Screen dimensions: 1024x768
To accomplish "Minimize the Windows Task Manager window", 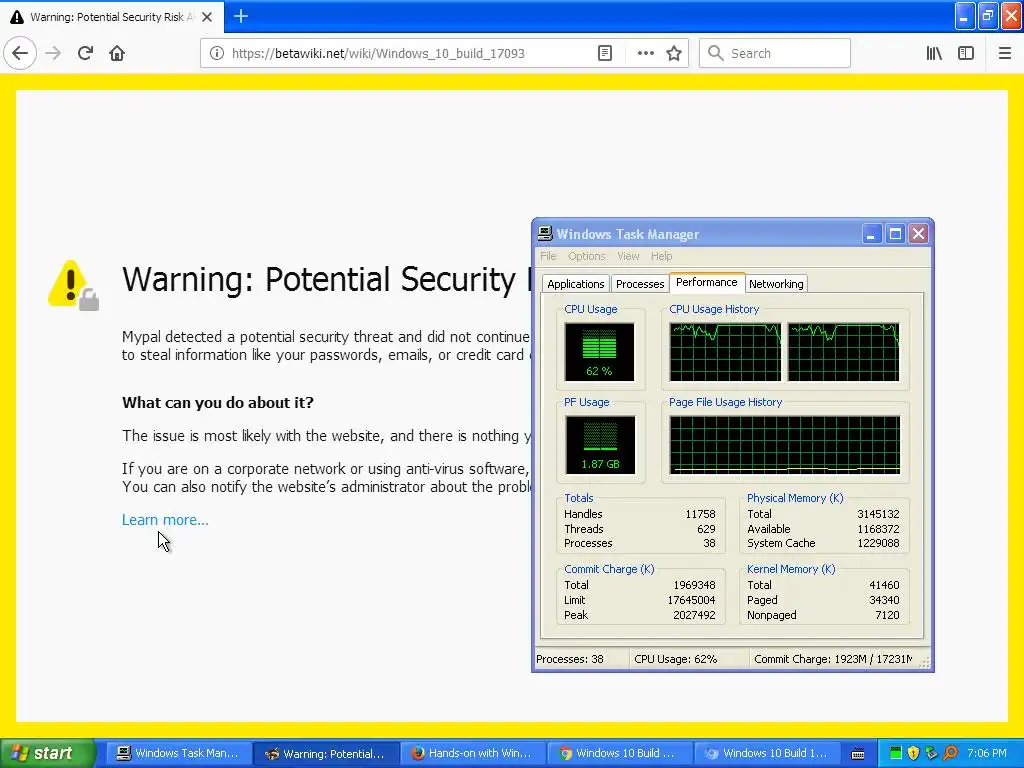I will [x=871, y=234].
